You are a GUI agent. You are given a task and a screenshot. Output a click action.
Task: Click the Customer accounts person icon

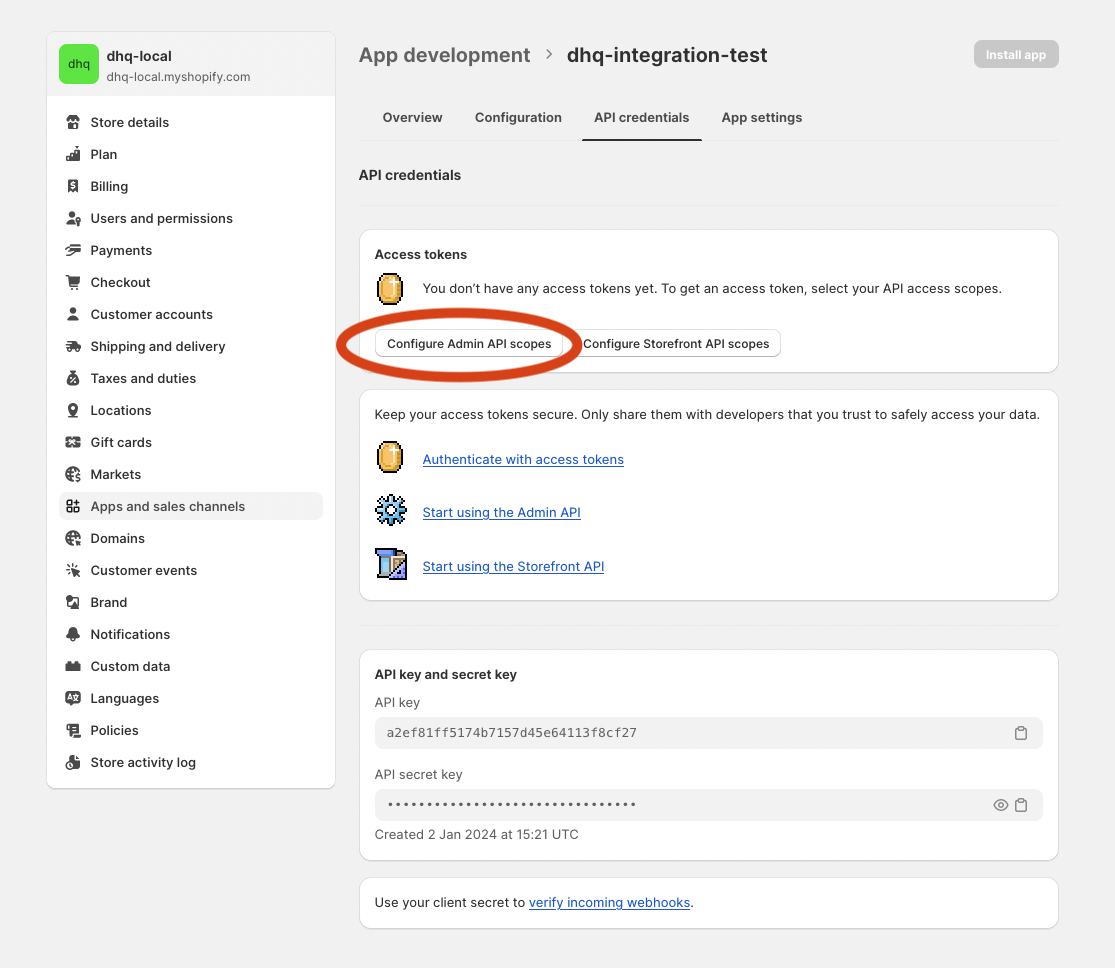(x=73, y=314)
